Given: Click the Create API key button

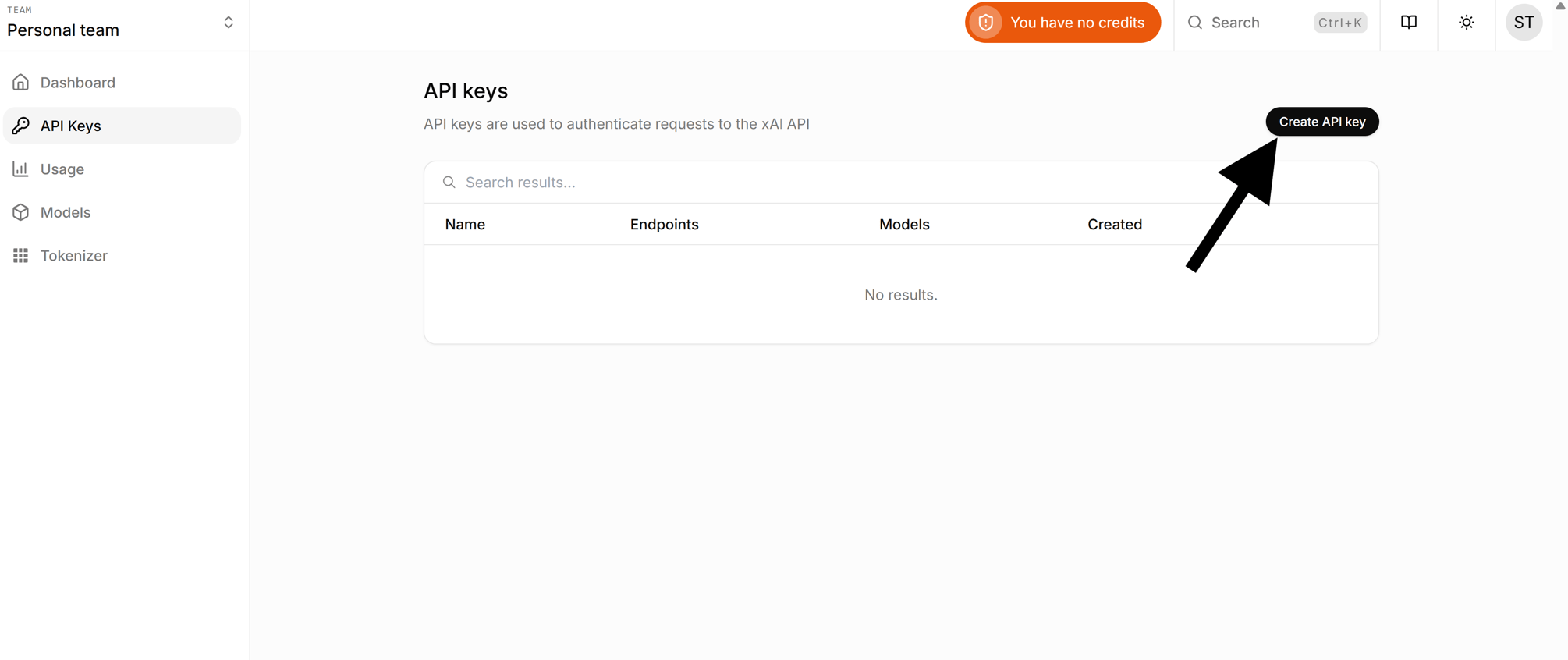Looking at the screenshot, I should coord(1322,122).
